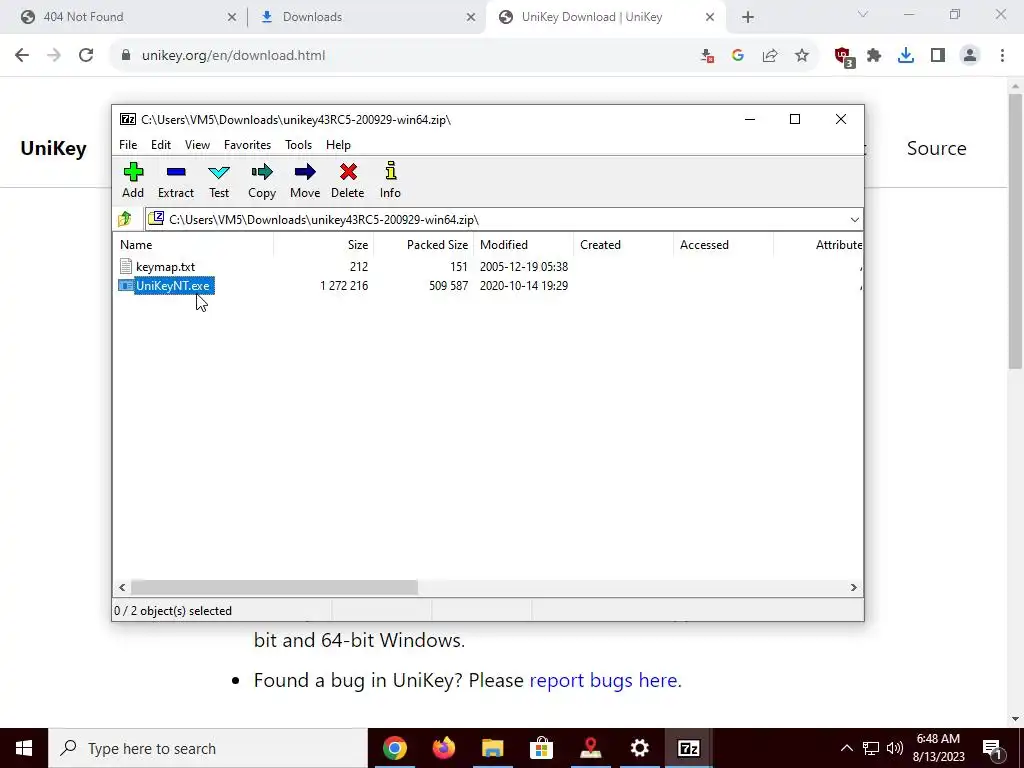Viewport: 1024px width, 768px height.
Task: Open File Explorer from the taskbar
Action: [493, 748]
